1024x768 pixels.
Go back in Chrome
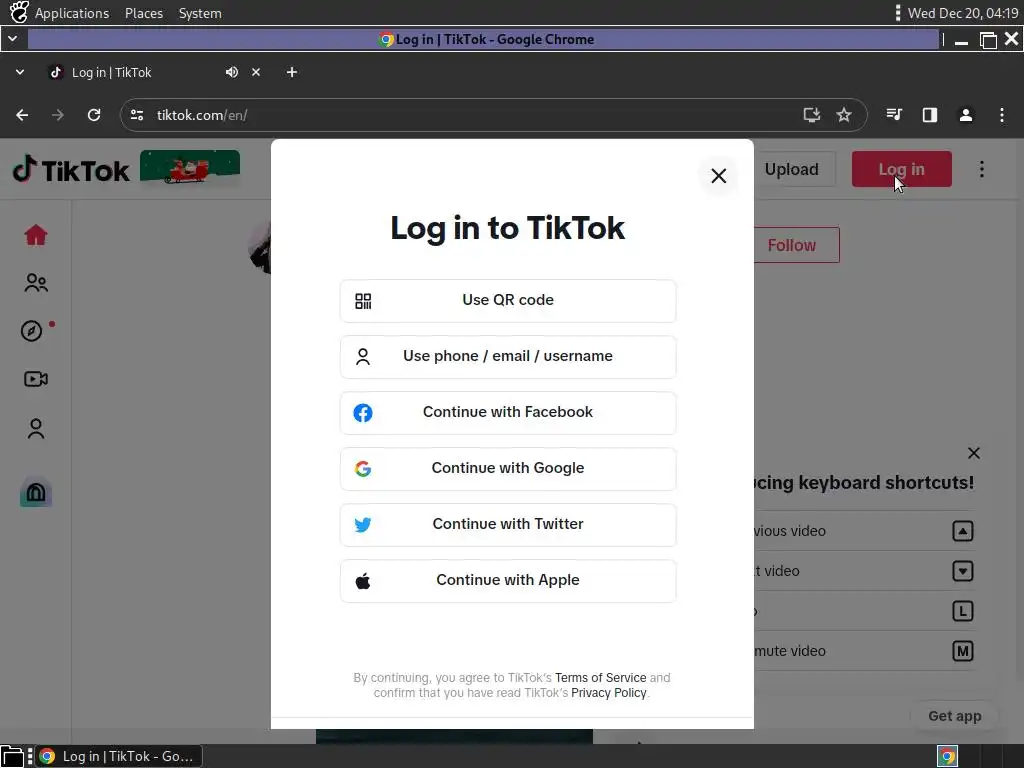[22, 115]
